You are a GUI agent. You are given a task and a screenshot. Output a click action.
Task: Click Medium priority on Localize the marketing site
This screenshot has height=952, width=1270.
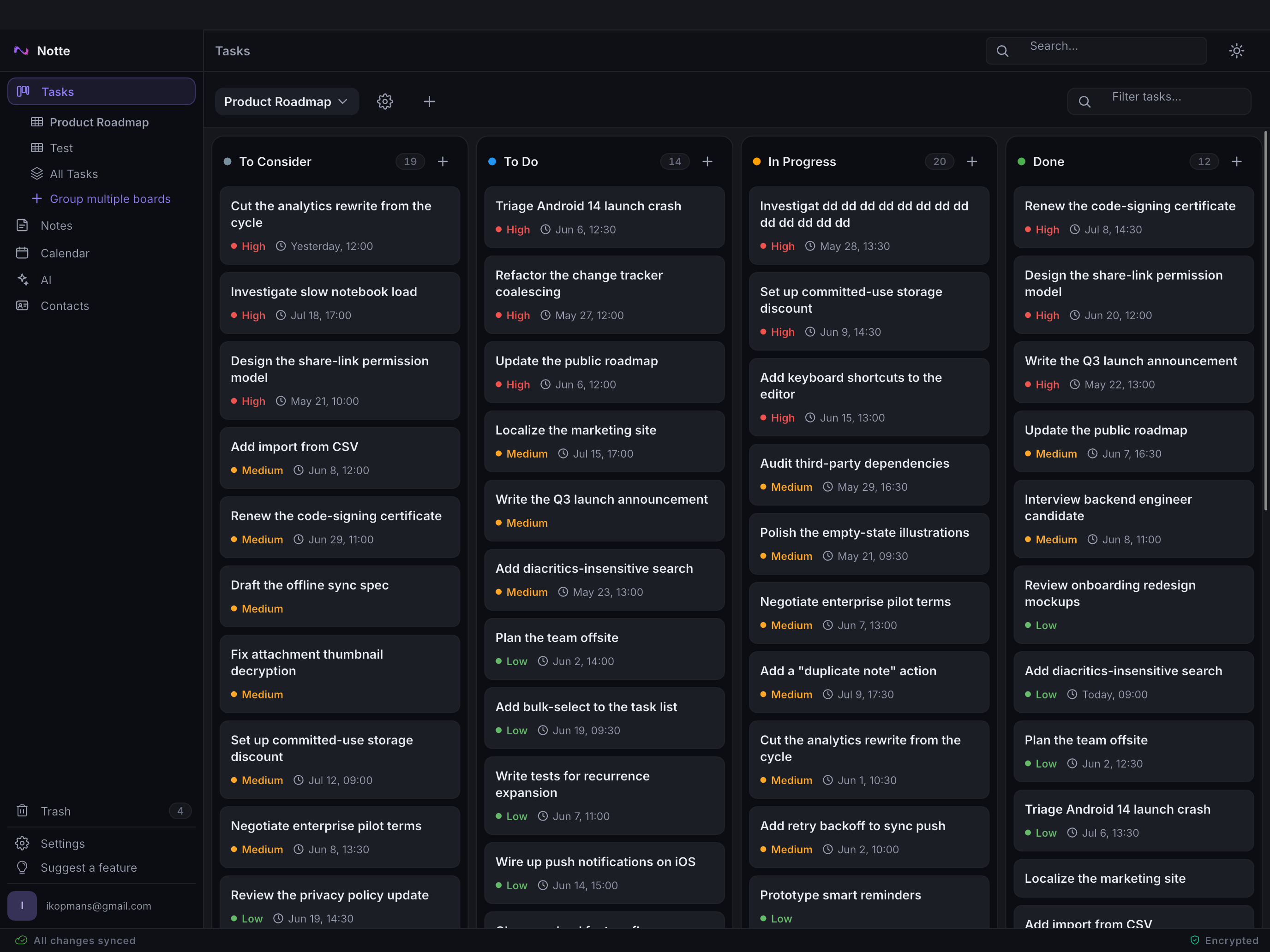(x=521, y=454)
